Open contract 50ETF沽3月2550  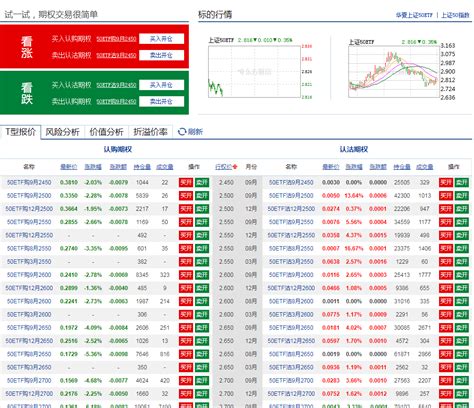click(291, 262)
